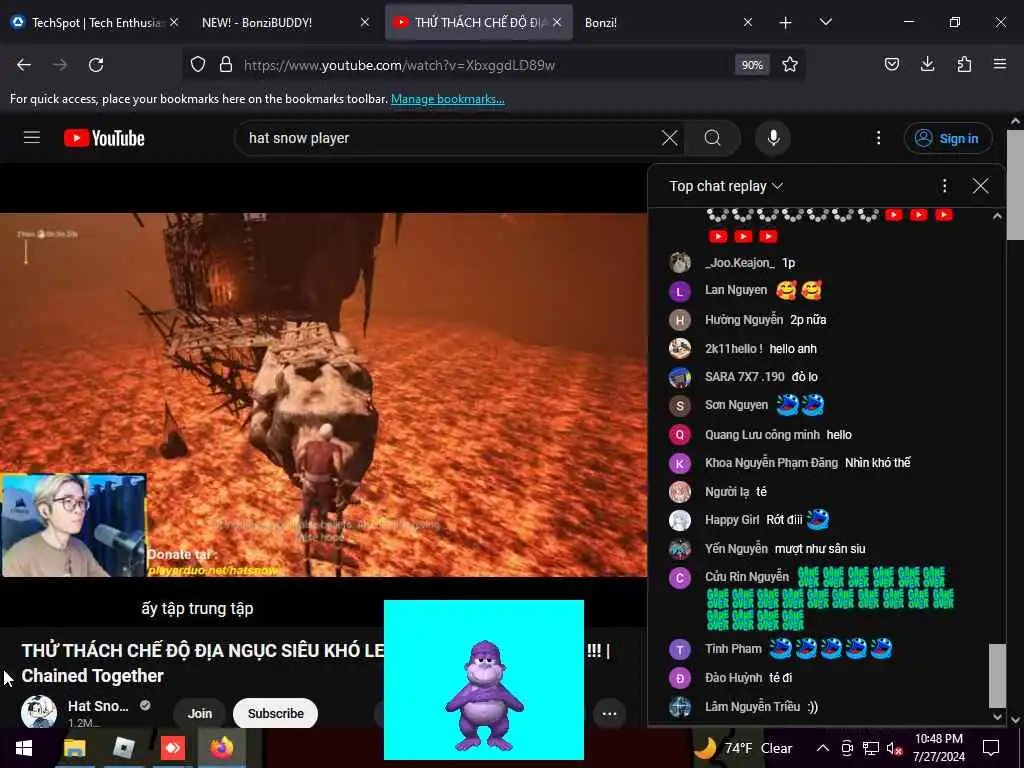Bookmark this page with the star
Viewport: 1024px width, 768px height.
pyautogui.click(x=790, y=65)
